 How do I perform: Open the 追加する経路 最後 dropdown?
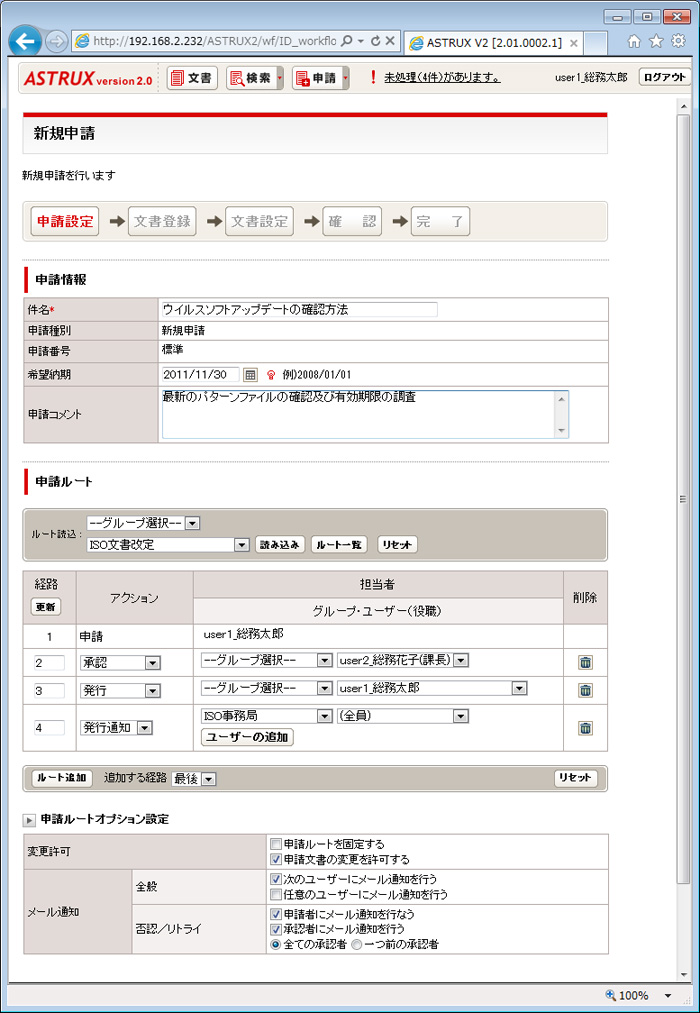point(193,779)
